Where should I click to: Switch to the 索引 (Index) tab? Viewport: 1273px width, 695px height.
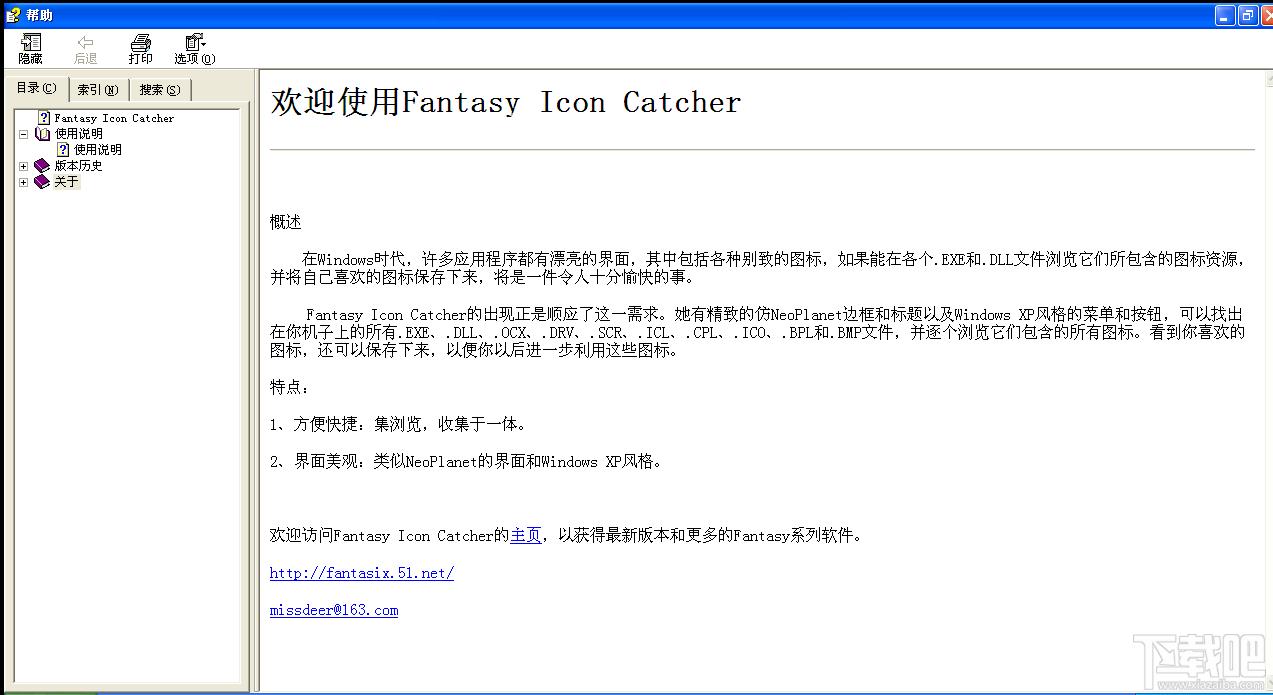[97, 90]
